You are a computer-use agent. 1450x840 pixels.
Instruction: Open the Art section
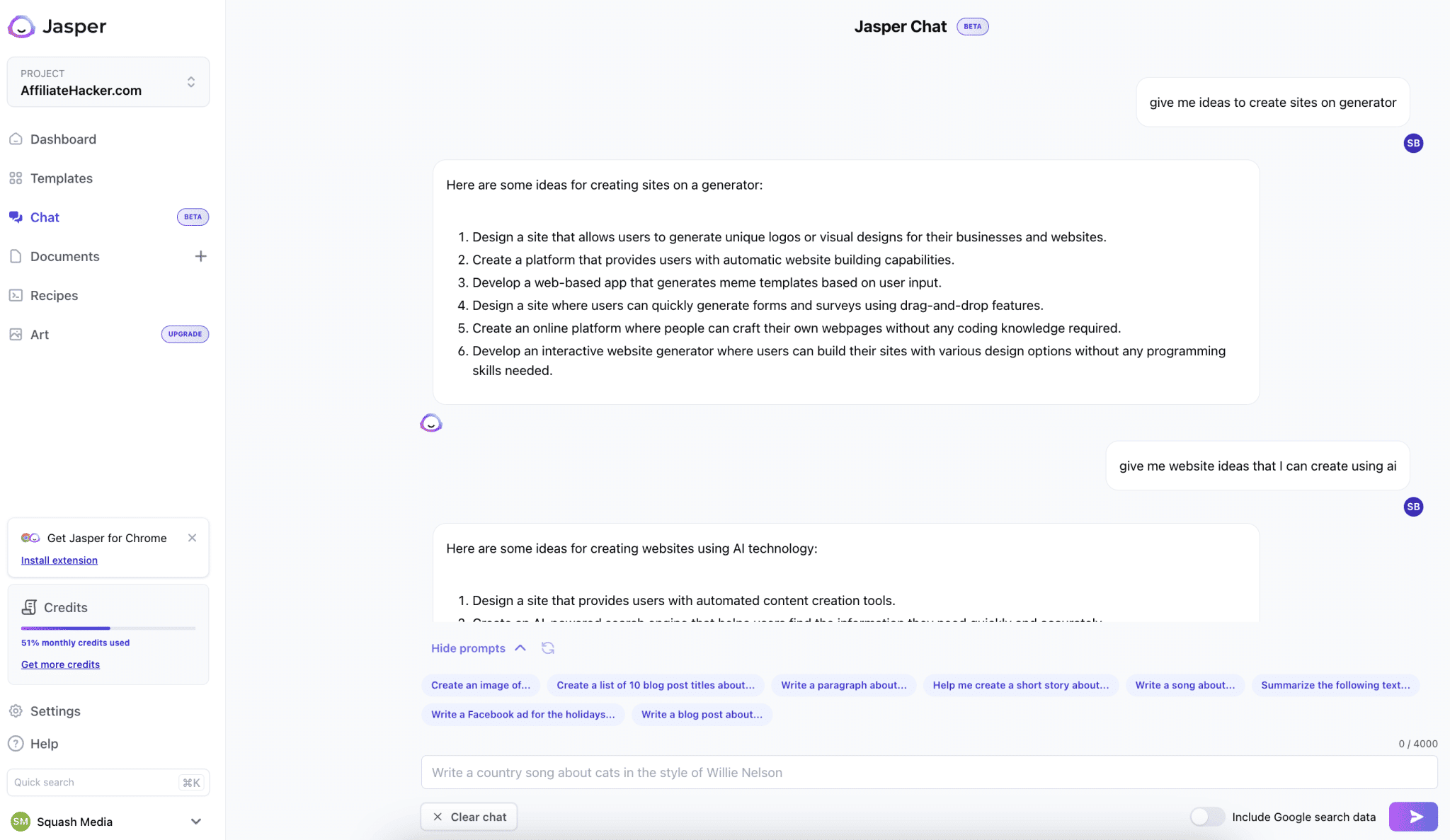pos(40,335)
